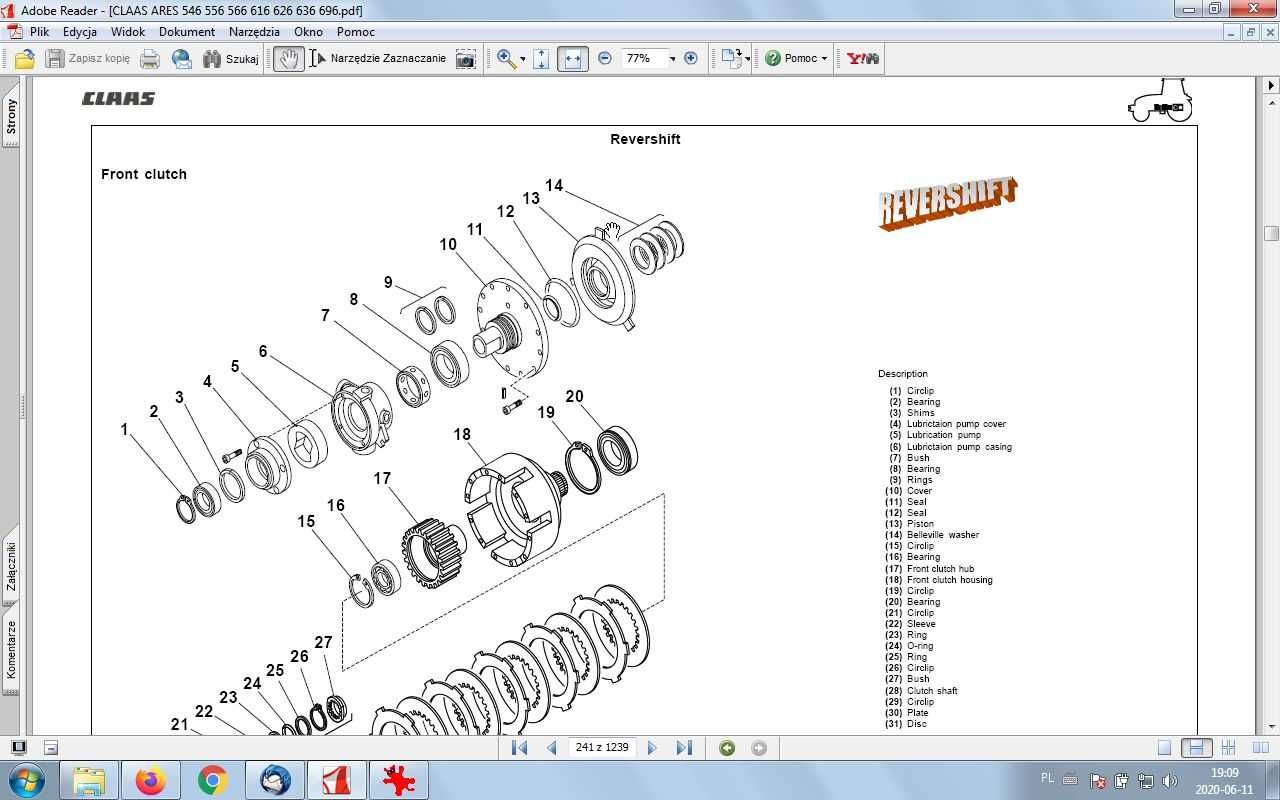This screenshot has height=800, width=1280.
Task: Click the volume speaker tray icon
Action: (x=1169, y=781)
